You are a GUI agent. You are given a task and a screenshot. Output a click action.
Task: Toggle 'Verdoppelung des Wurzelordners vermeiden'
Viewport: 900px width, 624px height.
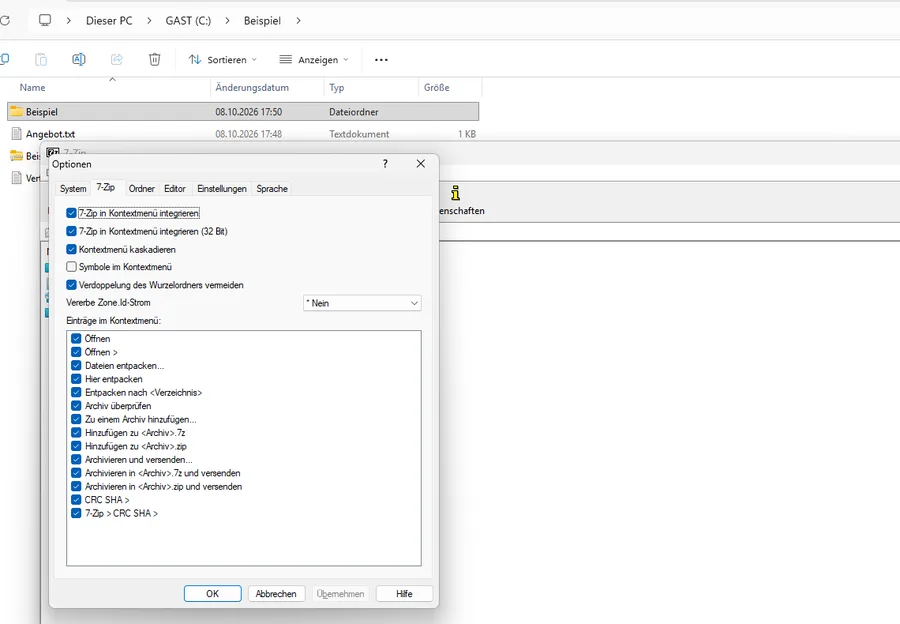point(71,285)
